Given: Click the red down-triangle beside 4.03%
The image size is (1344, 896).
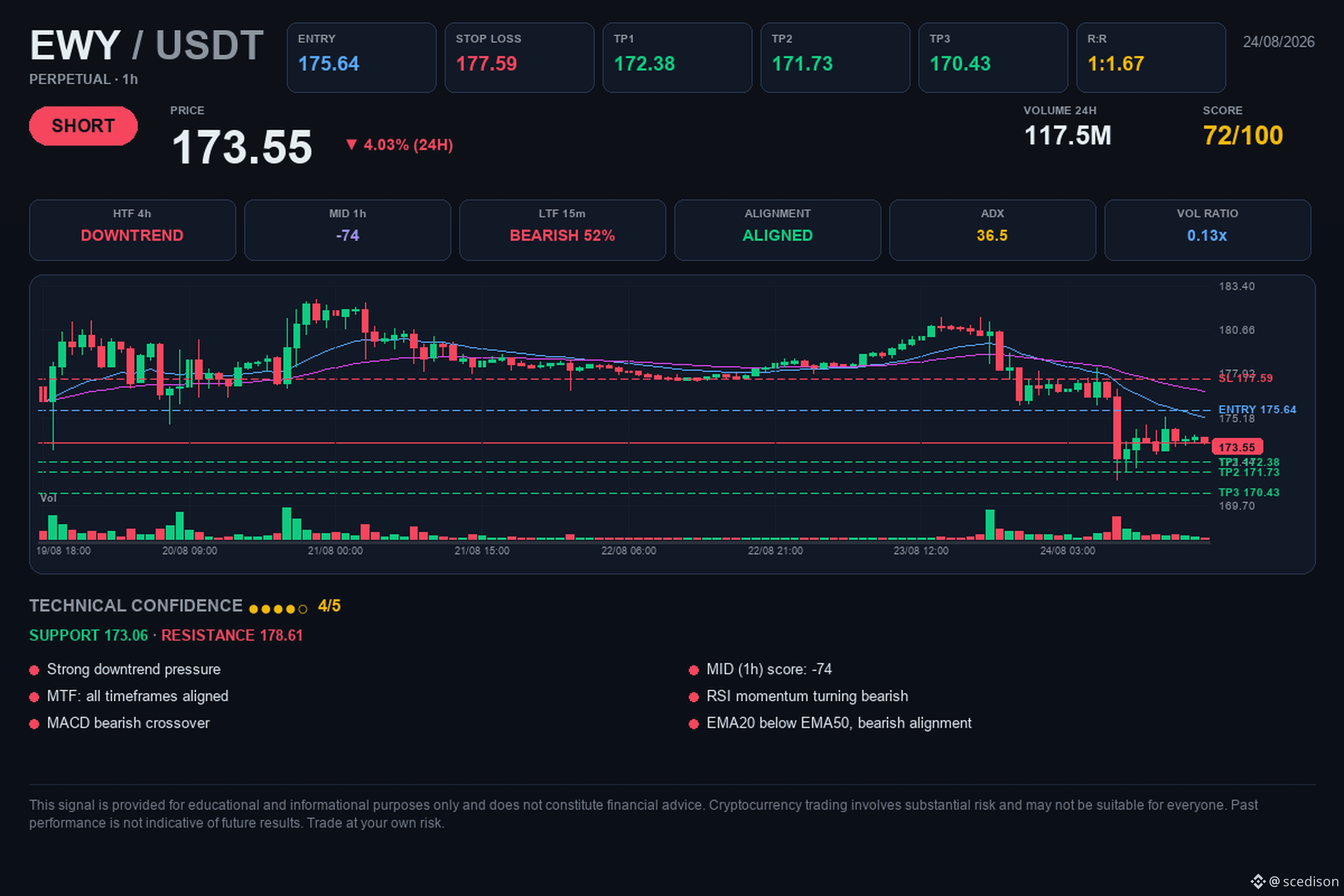Looking at the screenshot, I should pos(352,144).
